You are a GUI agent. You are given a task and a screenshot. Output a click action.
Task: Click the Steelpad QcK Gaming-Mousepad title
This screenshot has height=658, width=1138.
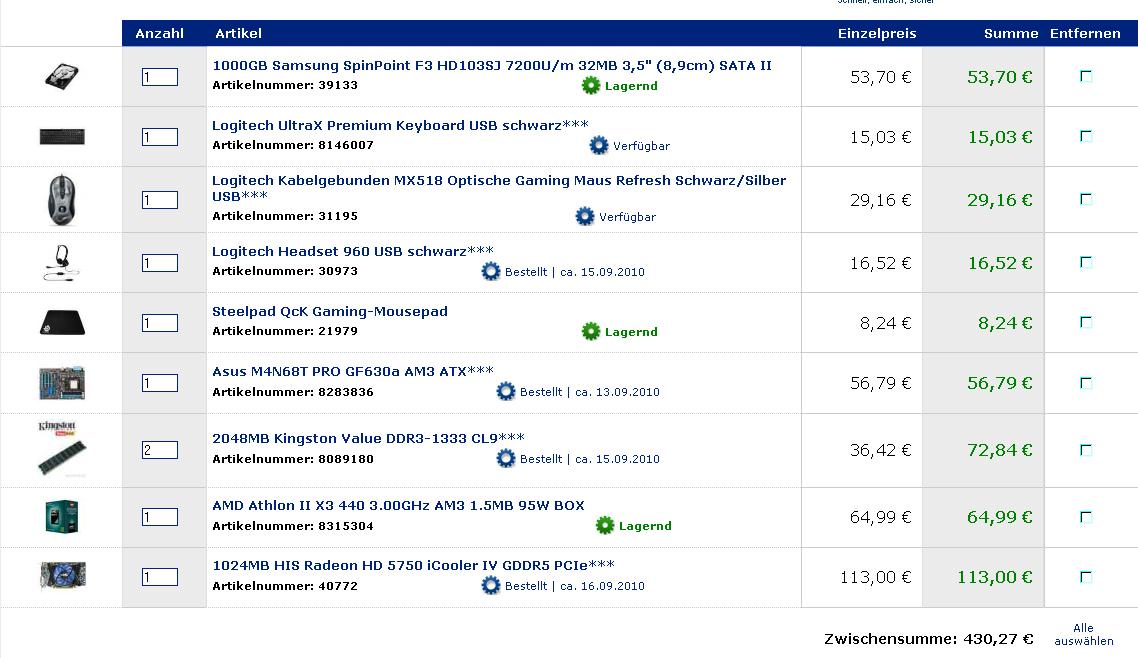click(x=330, y=311)
